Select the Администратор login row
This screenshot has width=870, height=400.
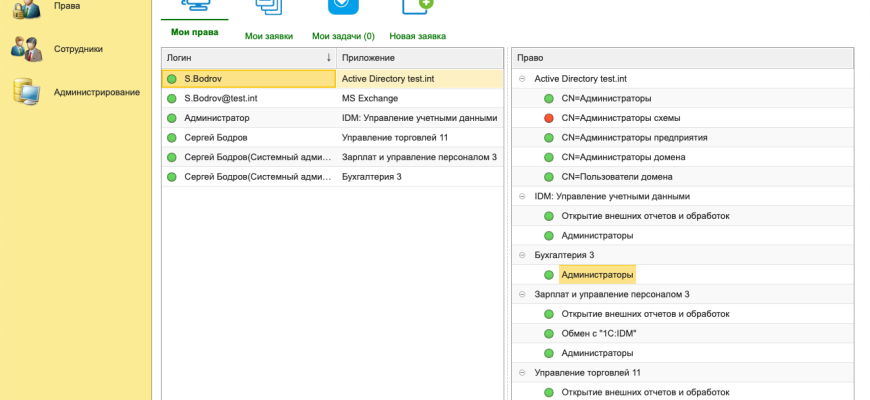pyautogui.click(x=216, y=118)
